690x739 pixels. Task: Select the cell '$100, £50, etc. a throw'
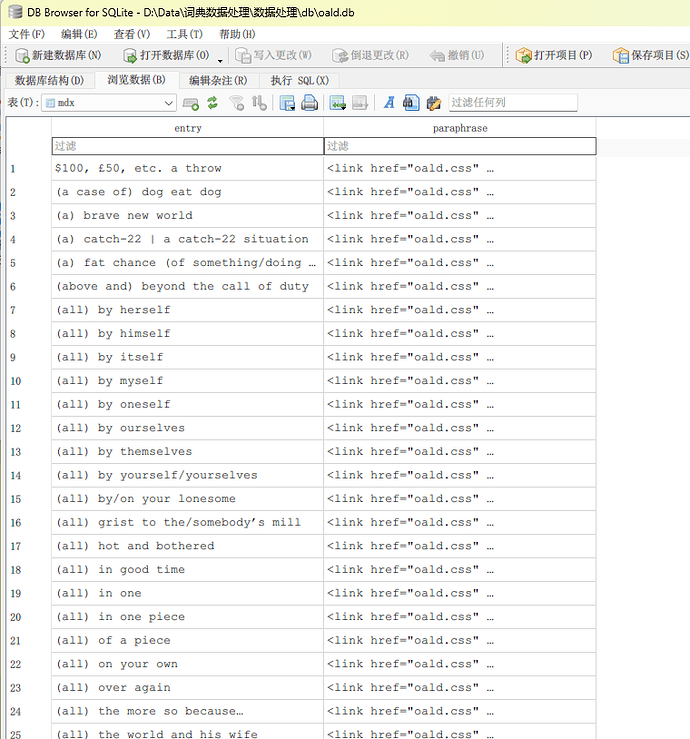[188, 168]
